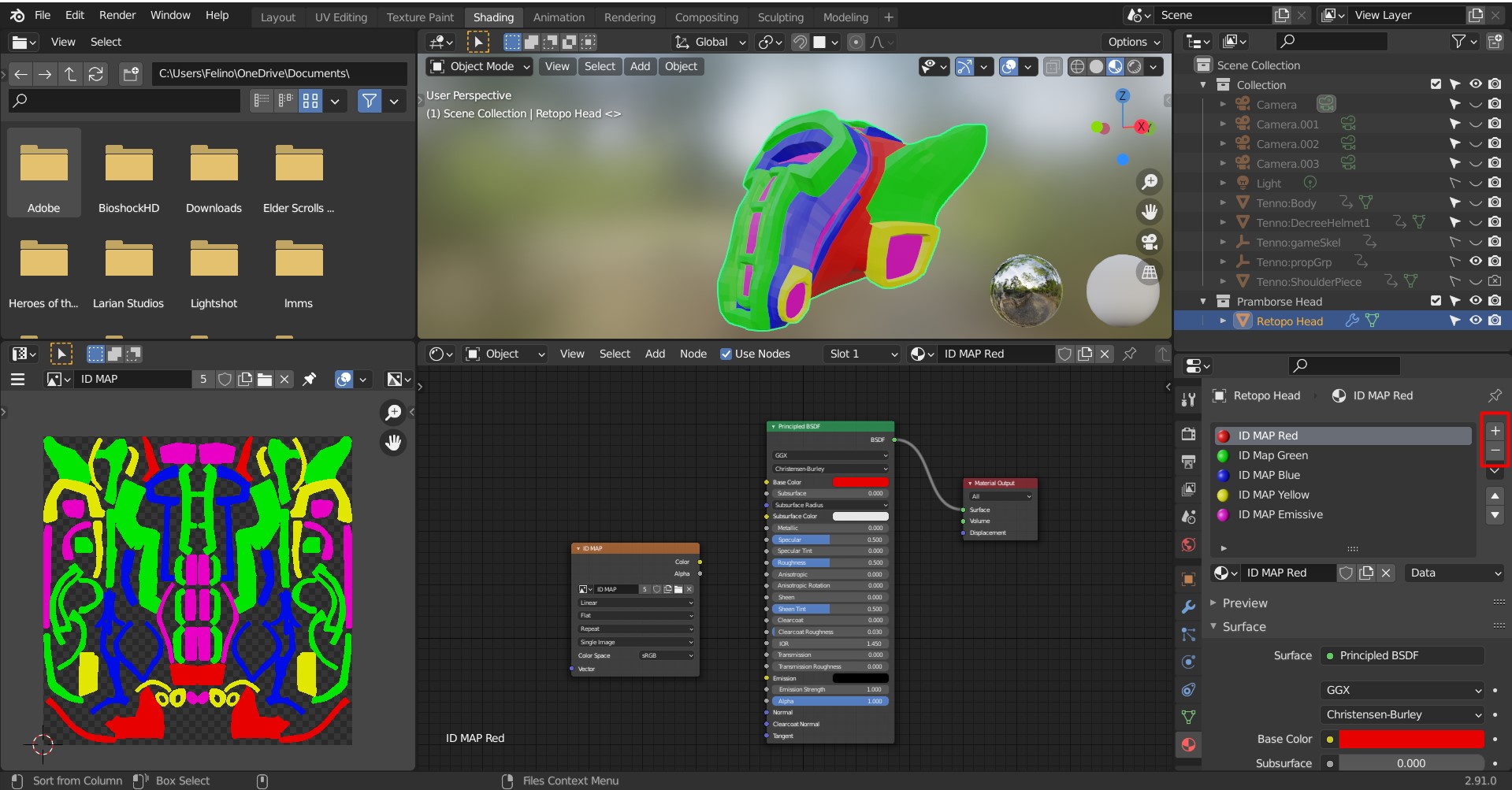Toggle X-ray mode in viewport header
1512x790 pixels.
click(x=1052, y=67)
